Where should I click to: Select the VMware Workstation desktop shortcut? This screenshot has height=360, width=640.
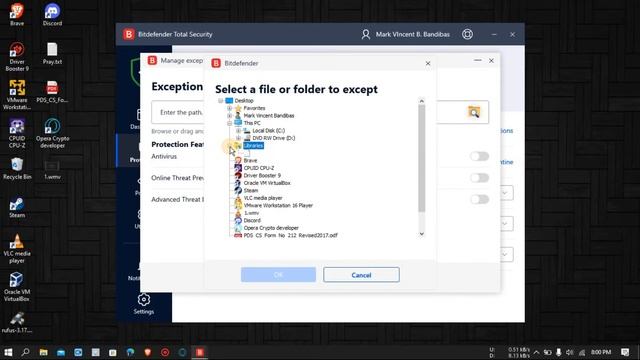(17, 95)
